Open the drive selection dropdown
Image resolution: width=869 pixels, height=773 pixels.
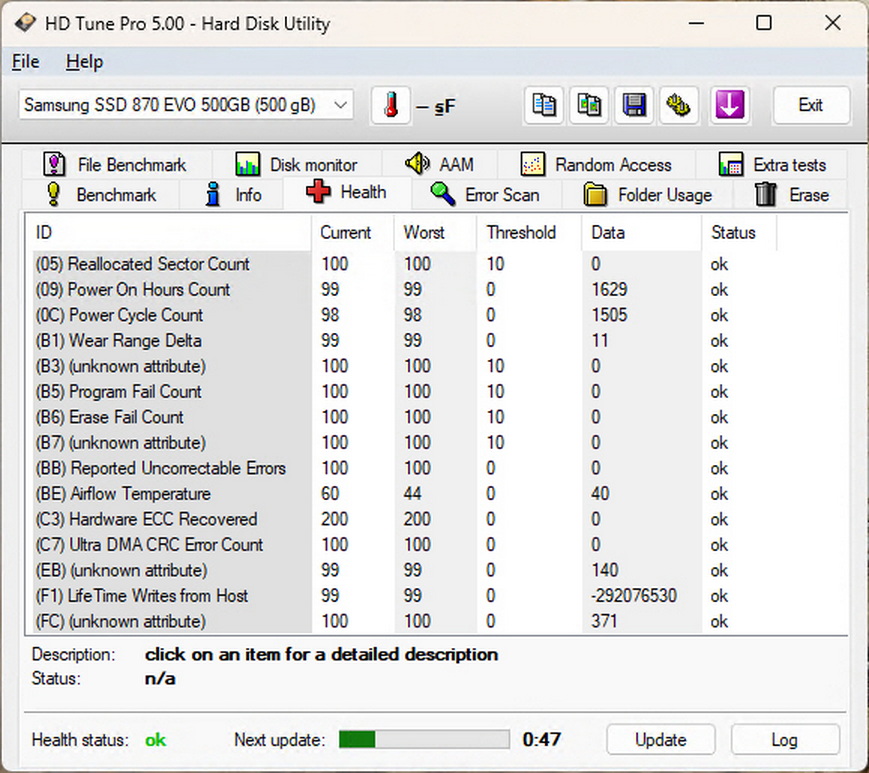click(x=341, y=105)
